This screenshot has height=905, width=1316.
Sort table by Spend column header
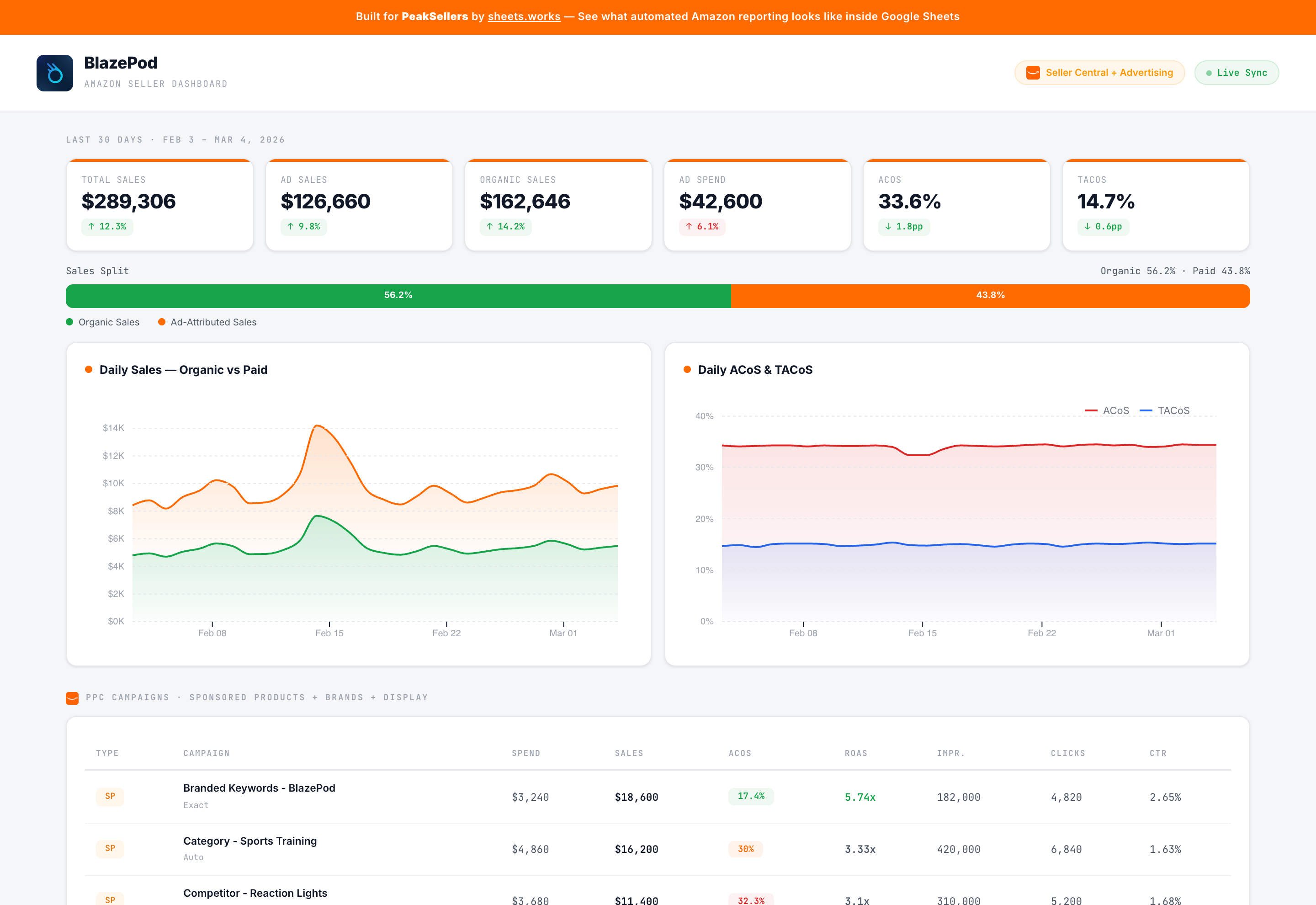[526, 753]
